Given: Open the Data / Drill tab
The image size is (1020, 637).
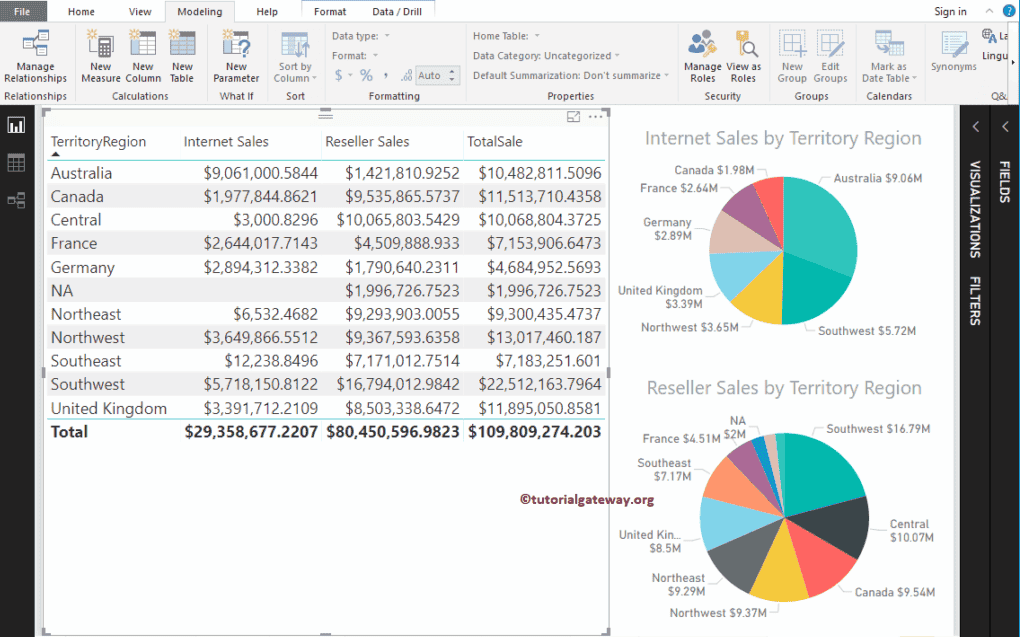Looking at the screenshot, I should 397,10.
